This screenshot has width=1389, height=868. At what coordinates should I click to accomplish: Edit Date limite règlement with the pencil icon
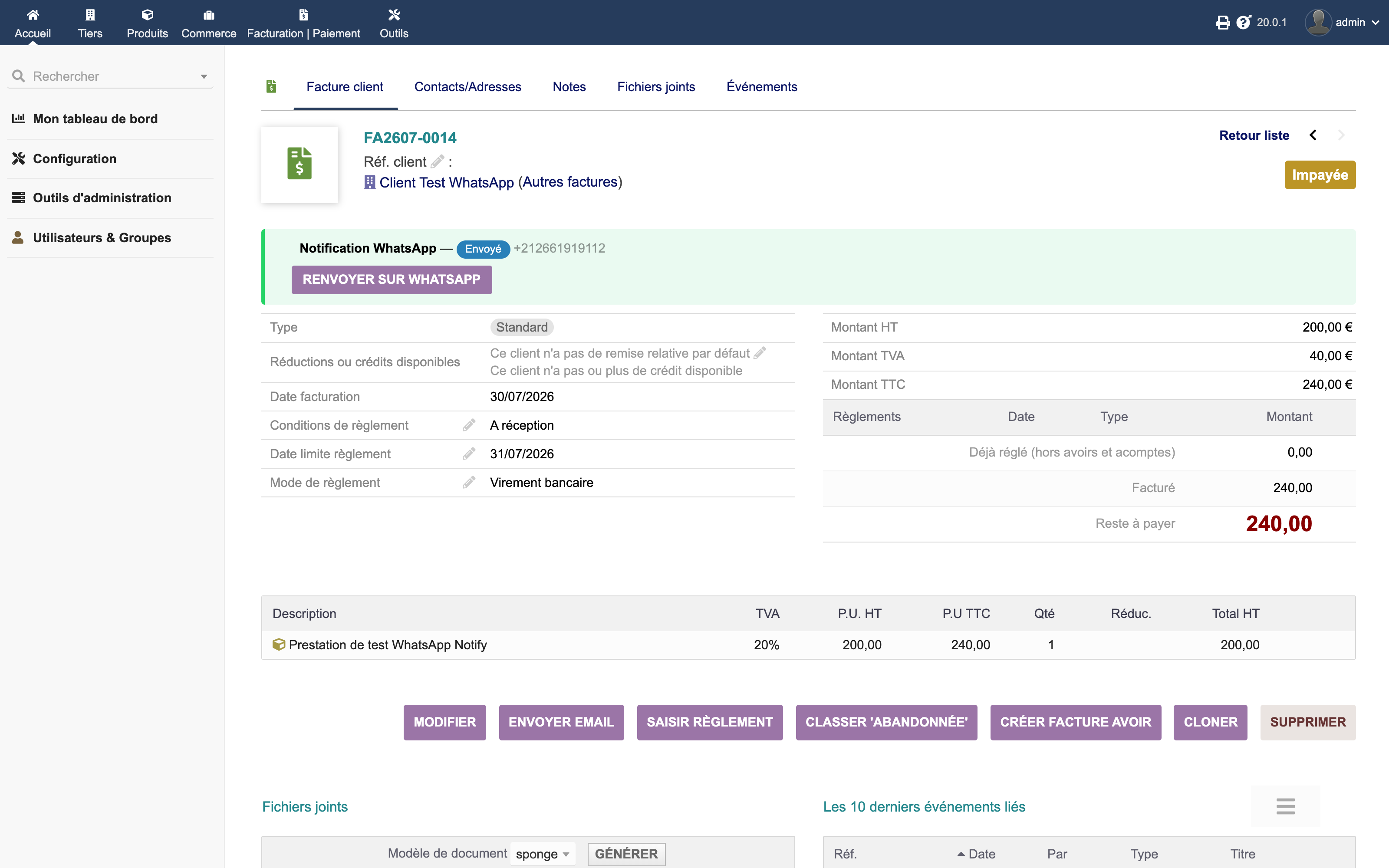(469, 454)
